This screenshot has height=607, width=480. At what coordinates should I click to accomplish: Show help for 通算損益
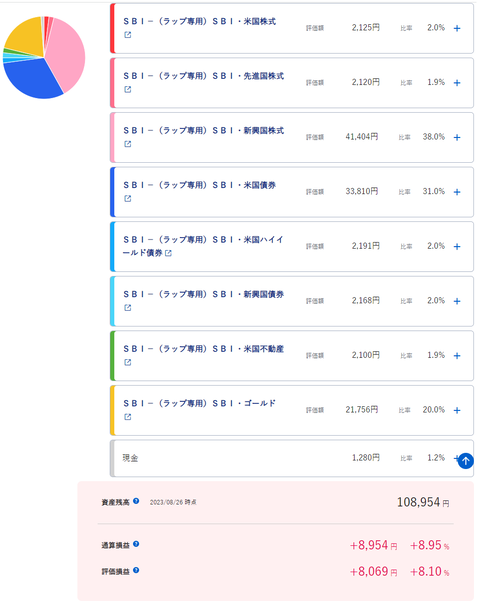click(136, 544)
